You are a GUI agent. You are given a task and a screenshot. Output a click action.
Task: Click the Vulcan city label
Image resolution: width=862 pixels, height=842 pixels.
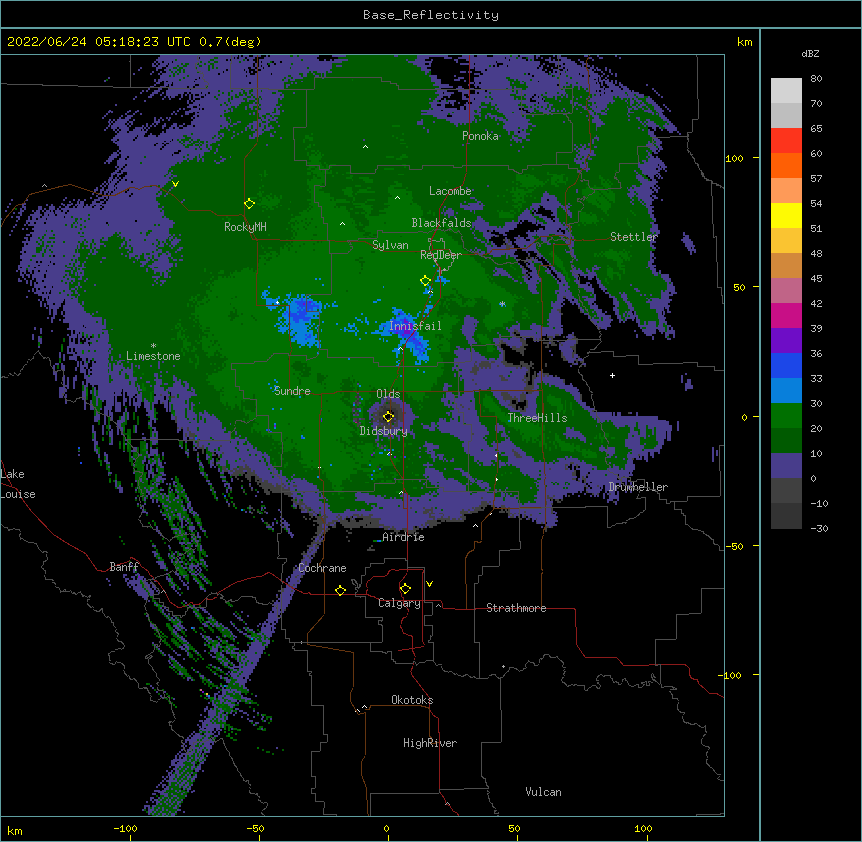(543, 792)
